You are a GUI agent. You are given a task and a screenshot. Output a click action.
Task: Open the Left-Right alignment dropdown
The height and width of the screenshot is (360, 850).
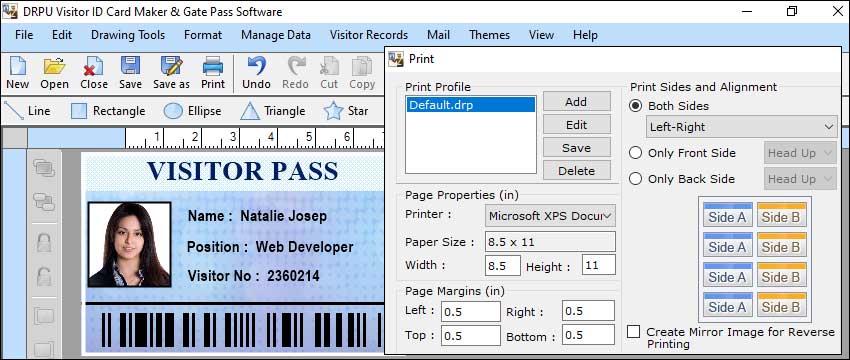tap(742, 127)
